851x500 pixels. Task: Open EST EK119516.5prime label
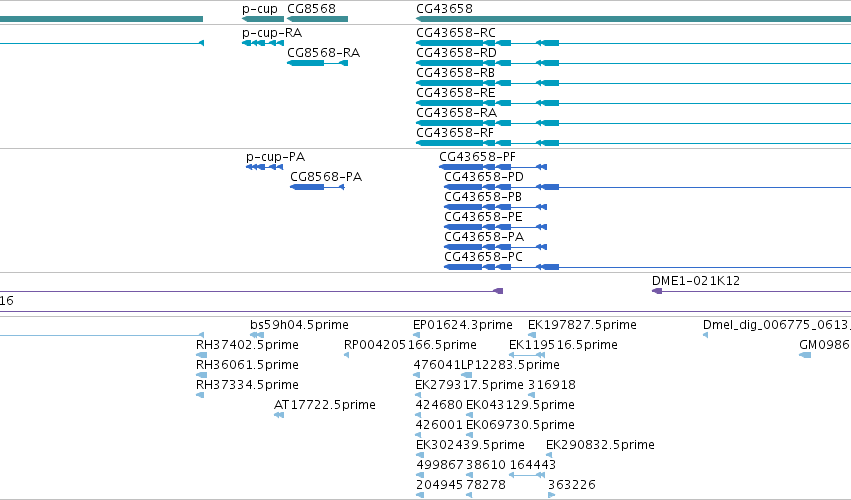click(563, 345)
